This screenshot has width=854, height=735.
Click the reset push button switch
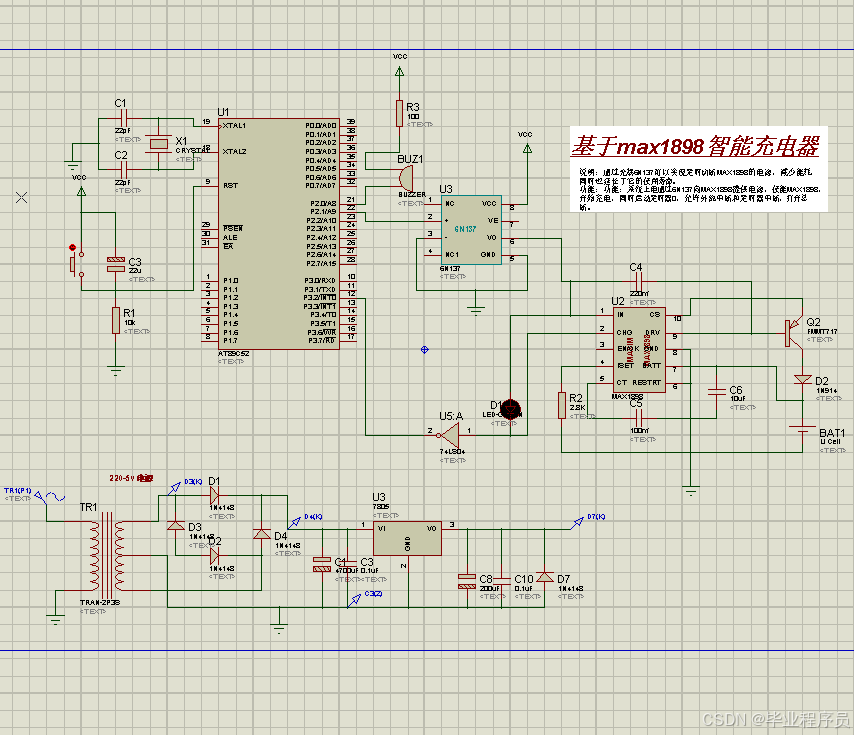pos(75,264)
